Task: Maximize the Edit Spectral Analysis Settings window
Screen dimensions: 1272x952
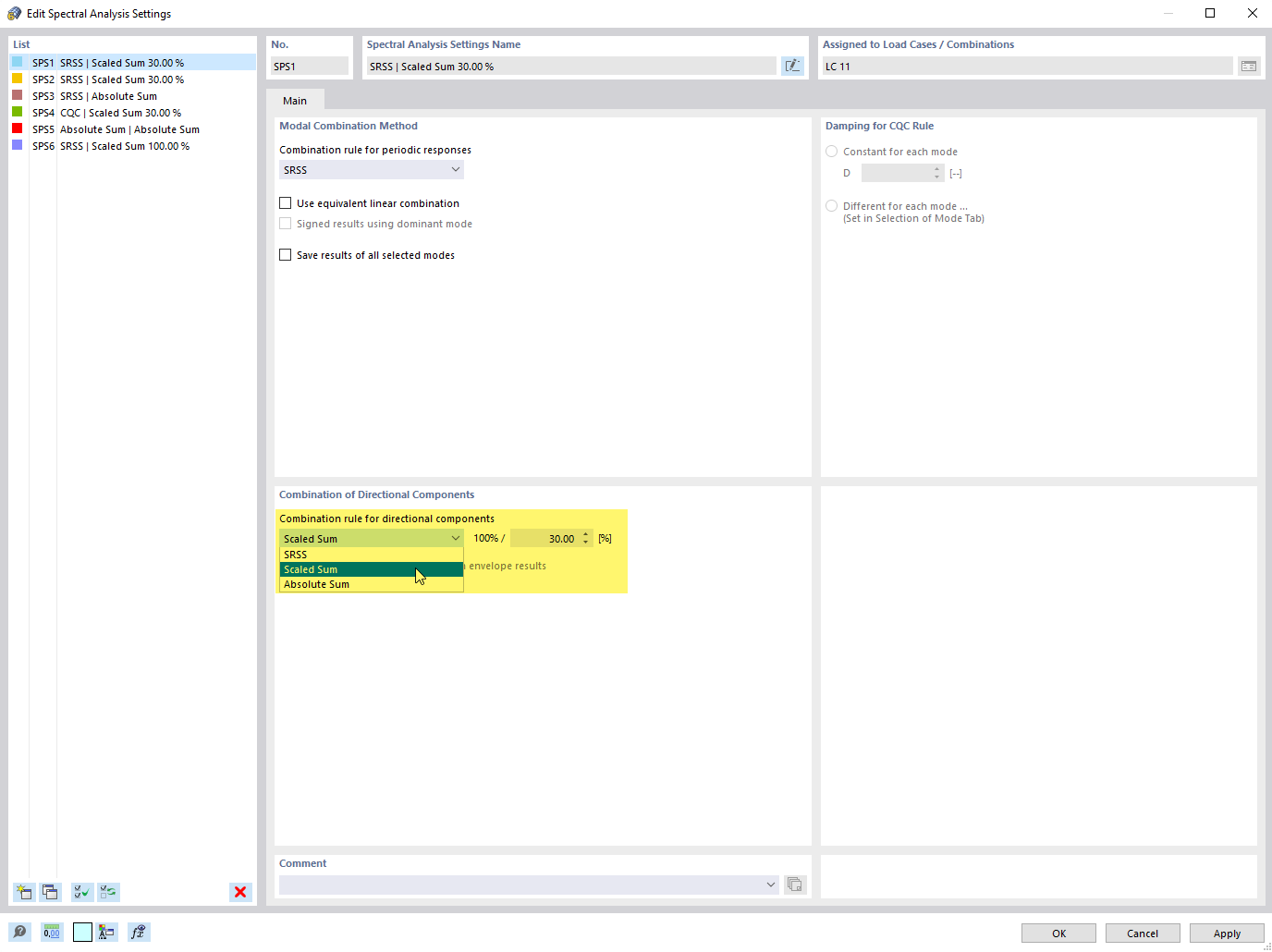Action: (x=1210, y=13)
